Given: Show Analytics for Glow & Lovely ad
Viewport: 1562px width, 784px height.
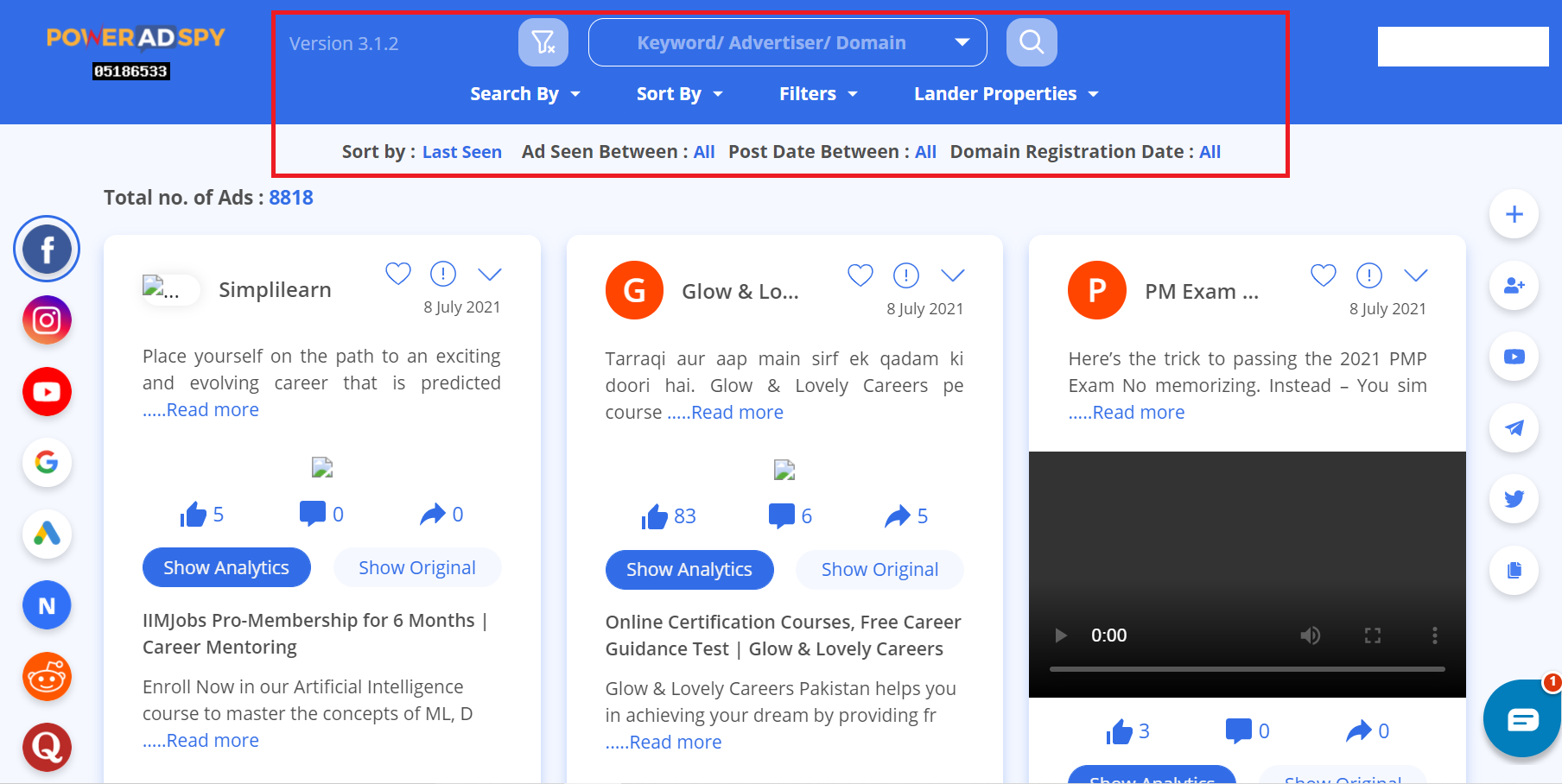Looking at the screenshot, I should (x=689, y=570).
